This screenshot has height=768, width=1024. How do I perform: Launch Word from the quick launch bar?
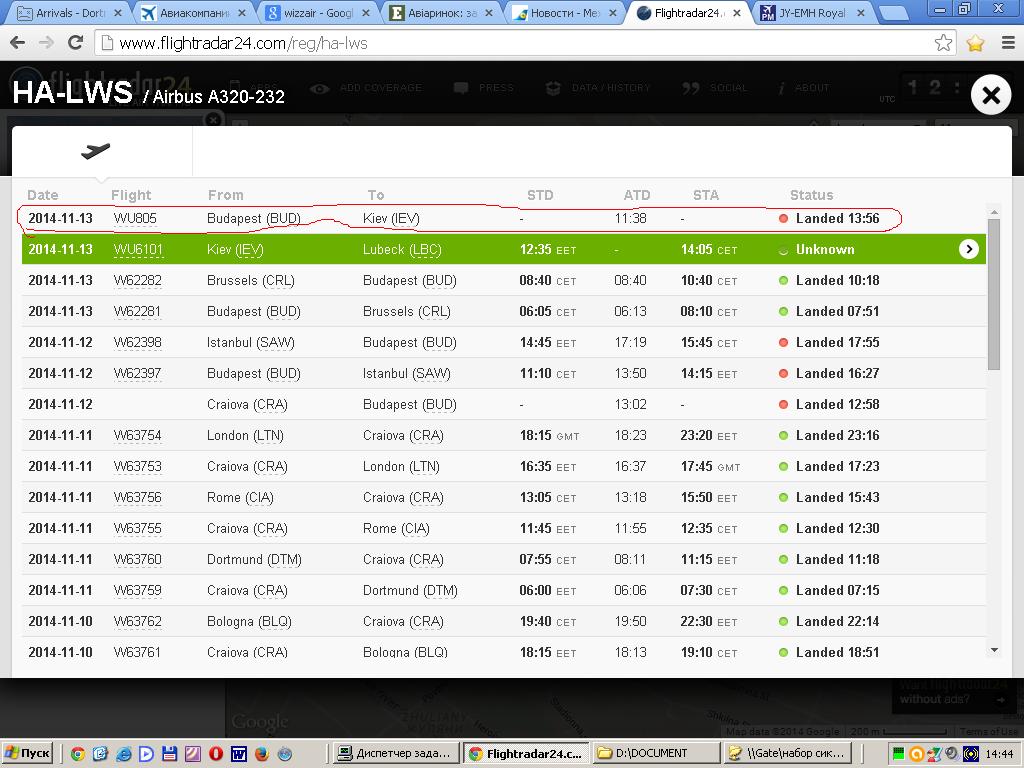pyautogui.click(x=238, y=753)
